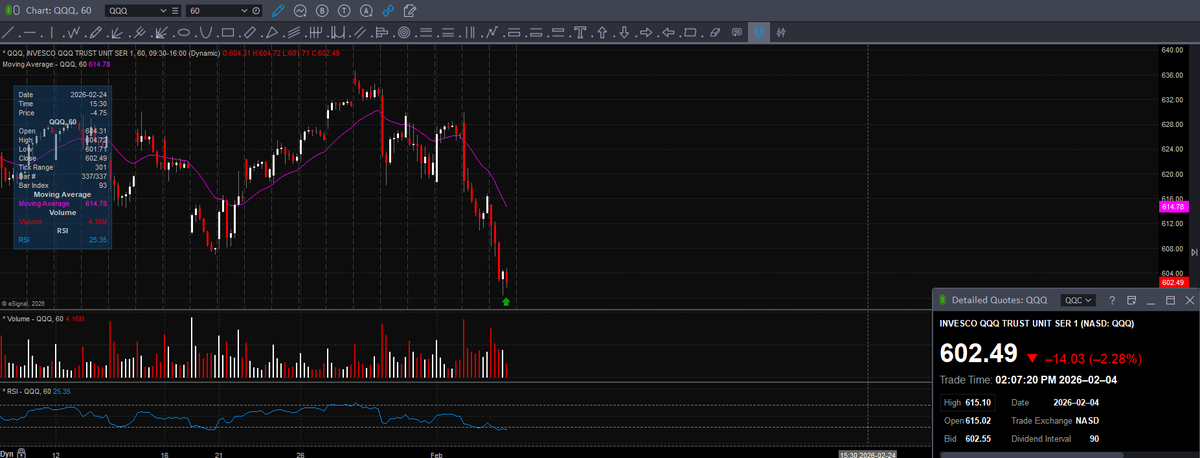Image resolution: width=1200 pixels, height=458 pixels.
Task: Toggle the magnet snap mode
Action: tap(758, 33)
